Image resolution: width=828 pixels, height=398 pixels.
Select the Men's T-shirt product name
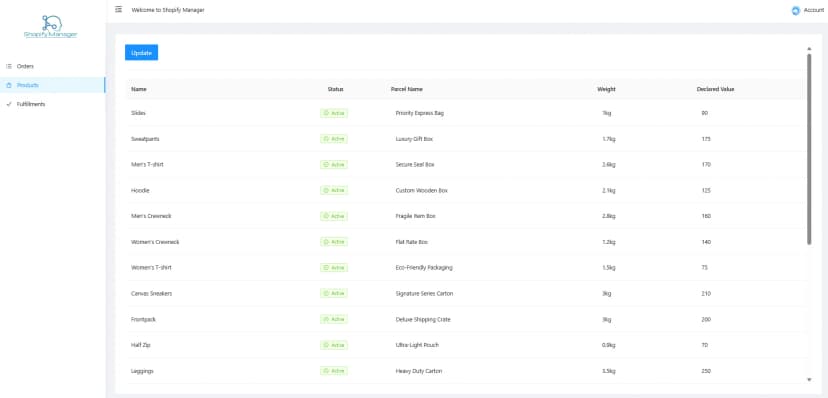click(147, 165)
